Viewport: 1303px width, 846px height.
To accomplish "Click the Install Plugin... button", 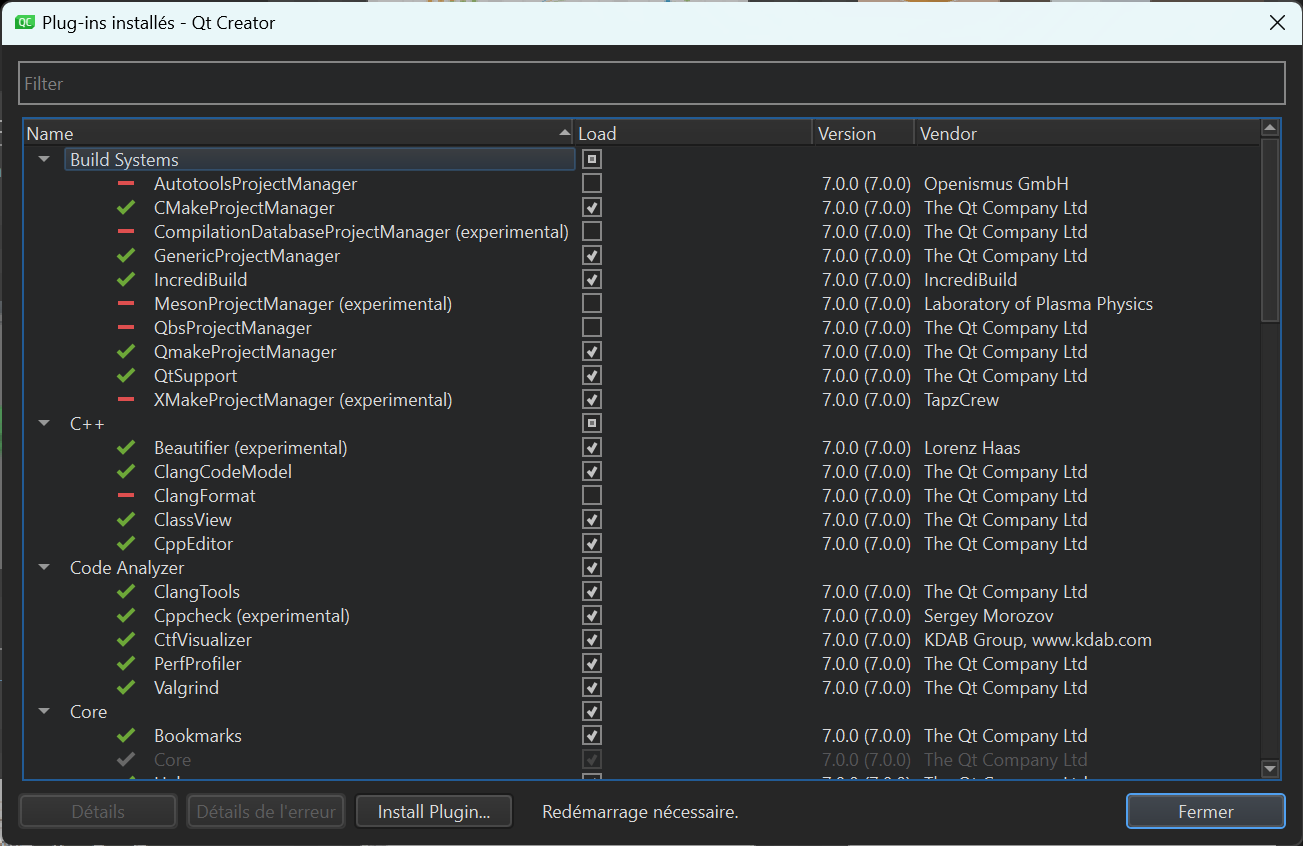I will (434, 812).
